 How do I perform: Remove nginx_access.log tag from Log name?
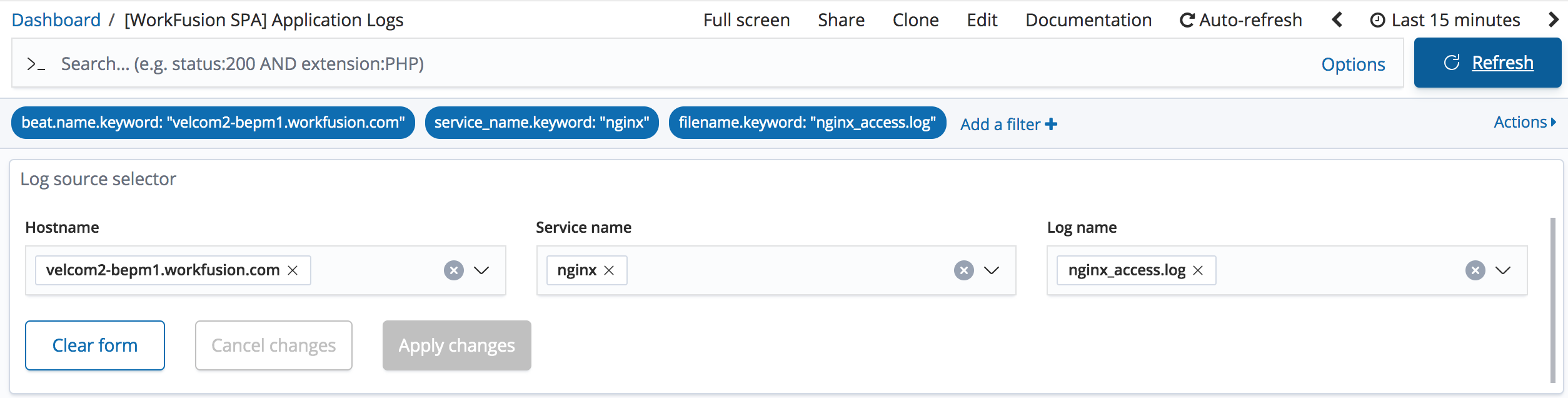coord(1198,270)
